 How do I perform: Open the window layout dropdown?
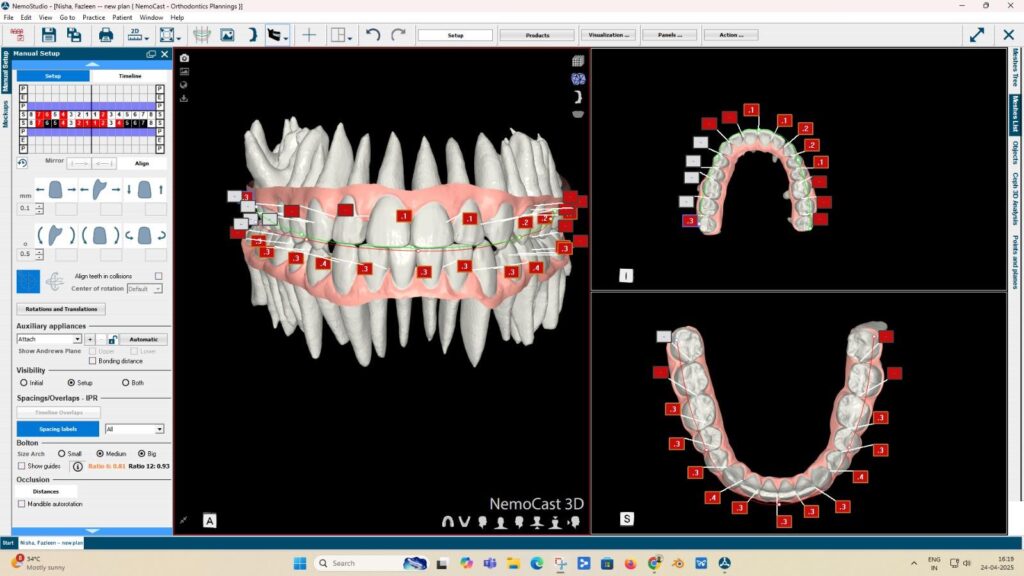(349, 38)
